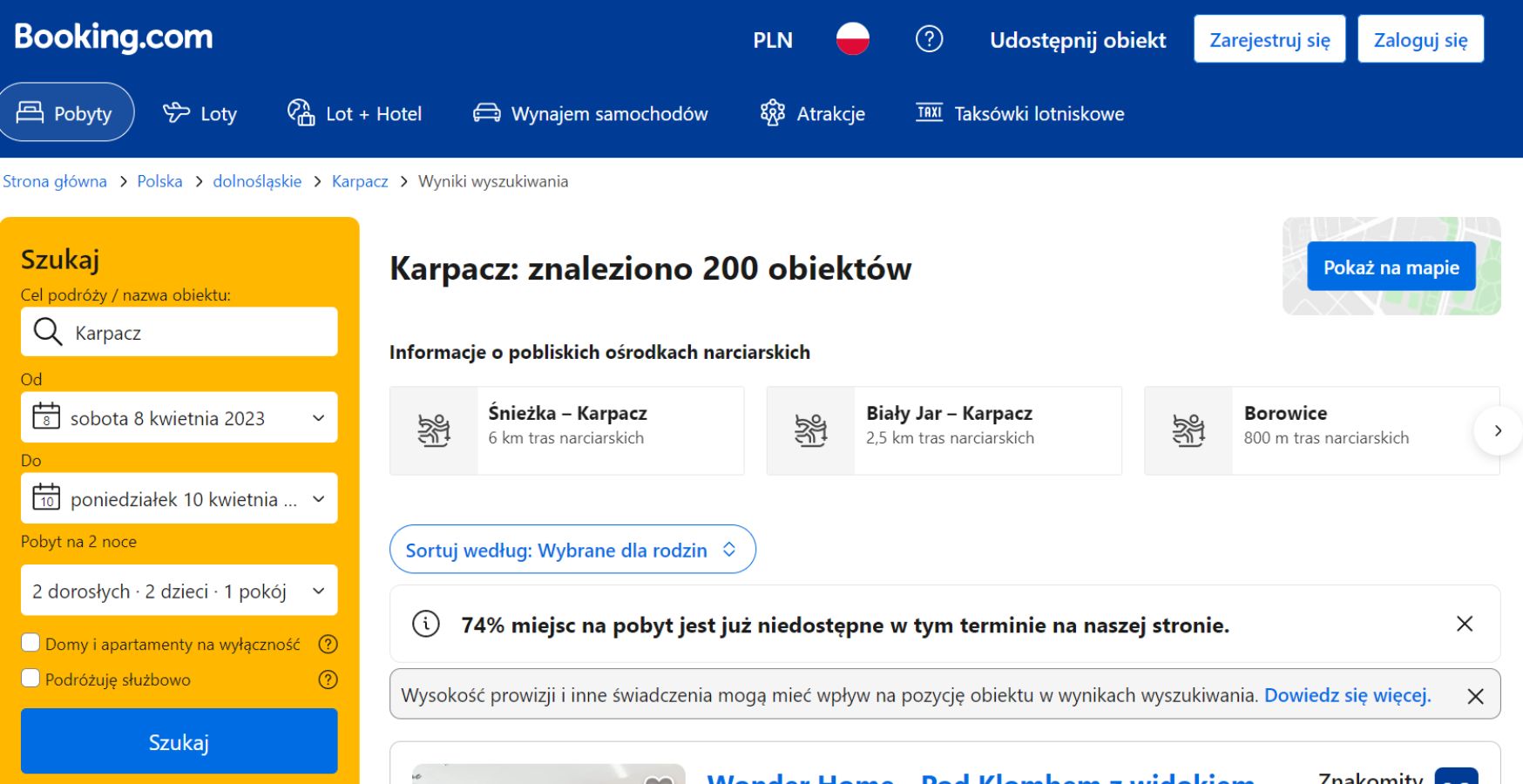Go to Strona główna breadcrumb

(x=55, y=181)
